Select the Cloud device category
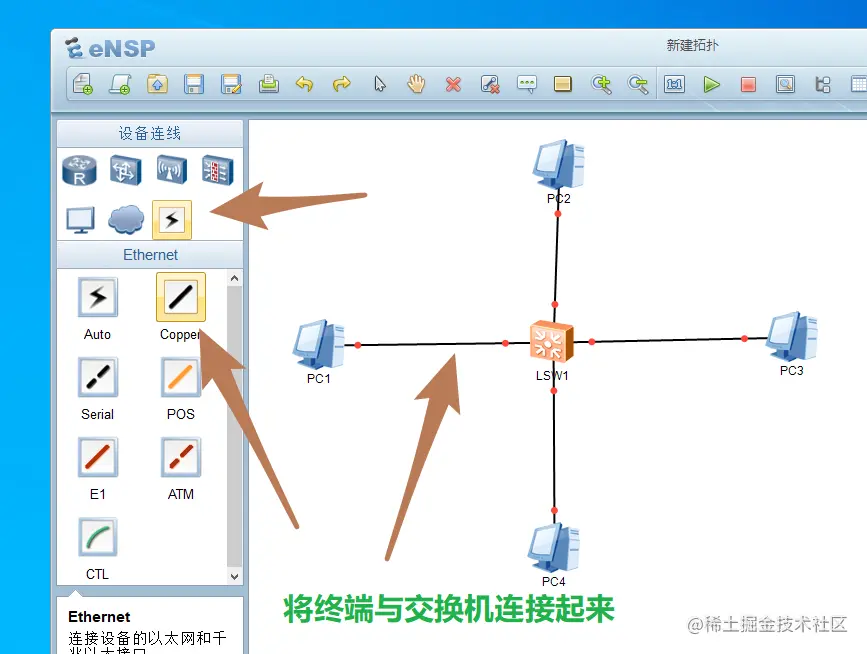867x654 pixels. (x=126, y=219)
